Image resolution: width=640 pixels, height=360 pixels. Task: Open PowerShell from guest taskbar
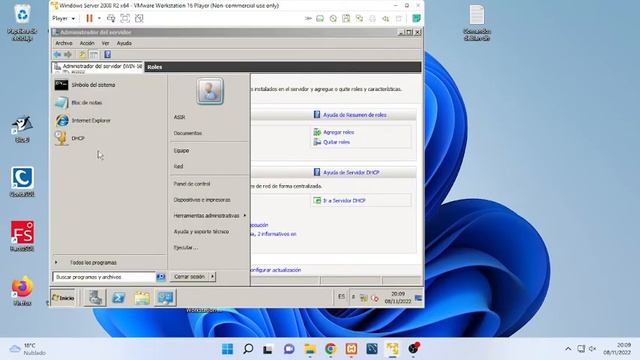[119, 298]
